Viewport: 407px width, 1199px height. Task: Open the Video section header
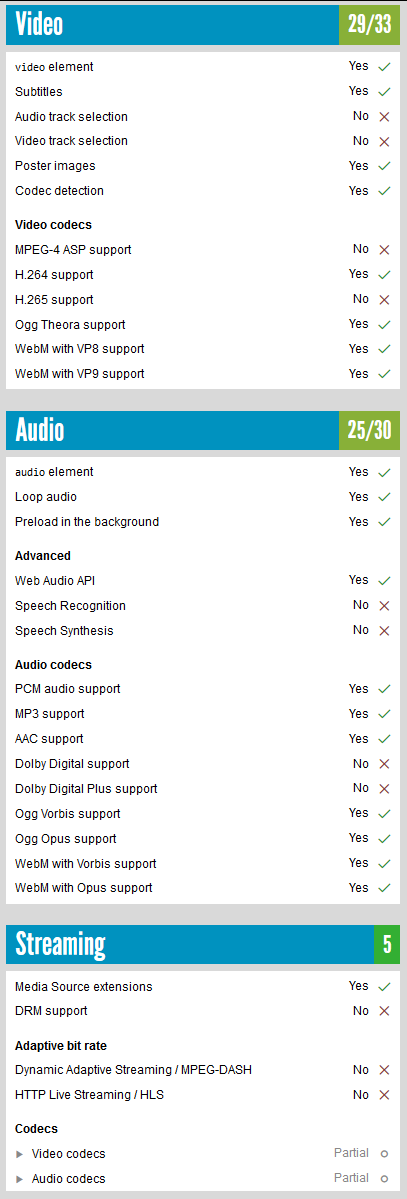click(173, 24)
